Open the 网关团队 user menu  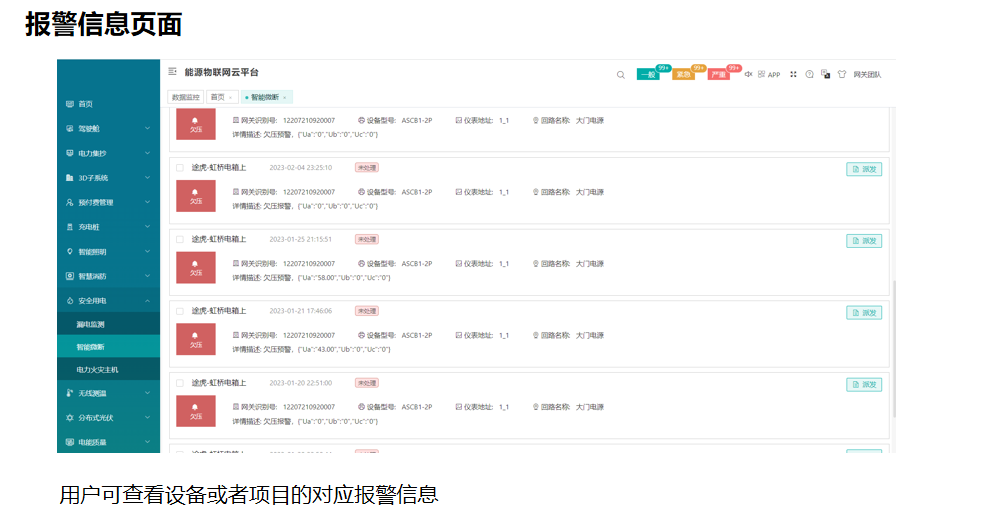[x=867, y=75]
